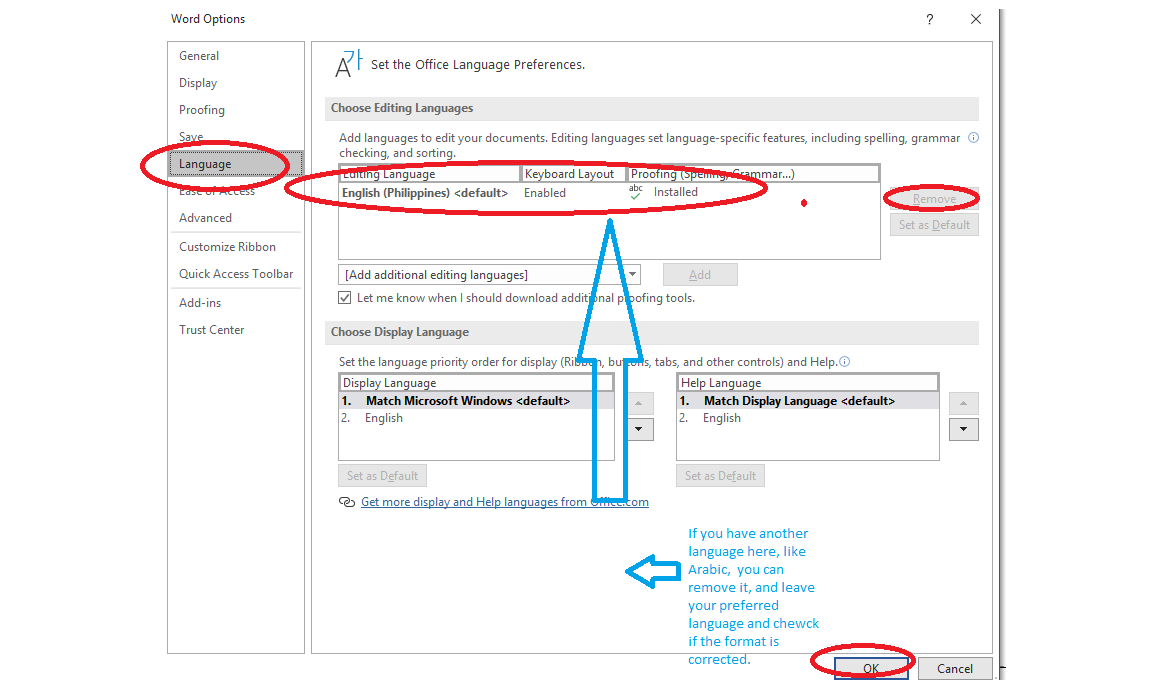1152x680 pixels.
Task: Toggle the download proofing tools notification checkbox
Action: click(345, 297)
